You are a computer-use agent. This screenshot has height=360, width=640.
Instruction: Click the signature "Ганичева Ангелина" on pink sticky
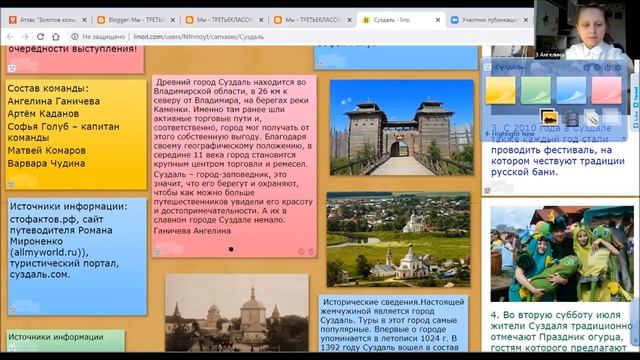[192, 231]
